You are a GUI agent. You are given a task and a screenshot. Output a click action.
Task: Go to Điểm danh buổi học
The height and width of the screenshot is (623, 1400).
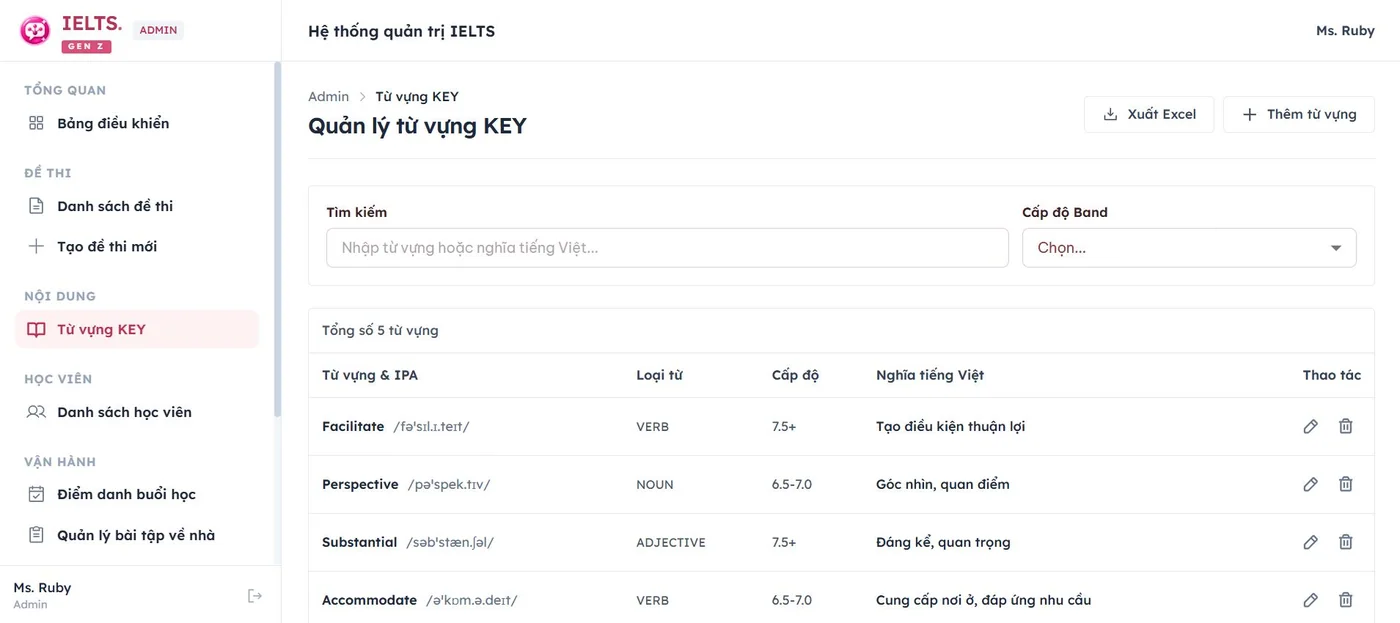(x=137, y=494)
